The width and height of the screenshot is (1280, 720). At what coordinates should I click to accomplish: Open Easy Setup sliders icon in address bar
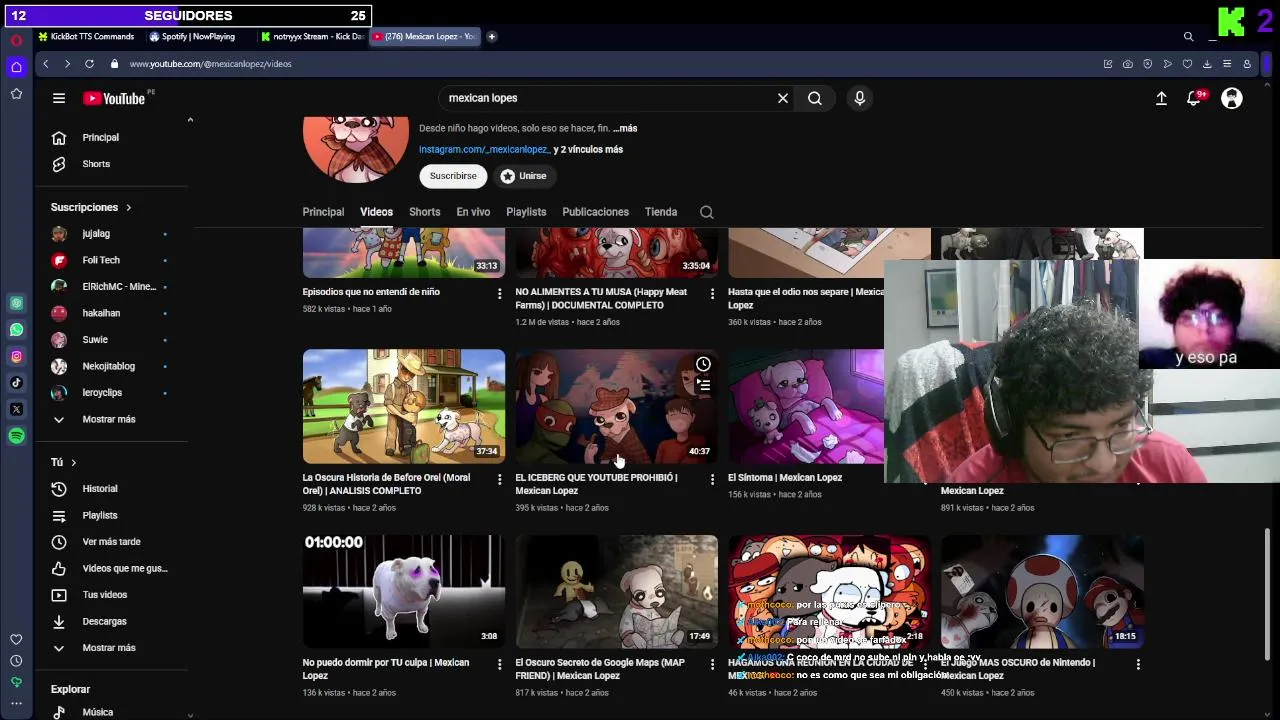pyautogui.click(x=1227, y=64)
